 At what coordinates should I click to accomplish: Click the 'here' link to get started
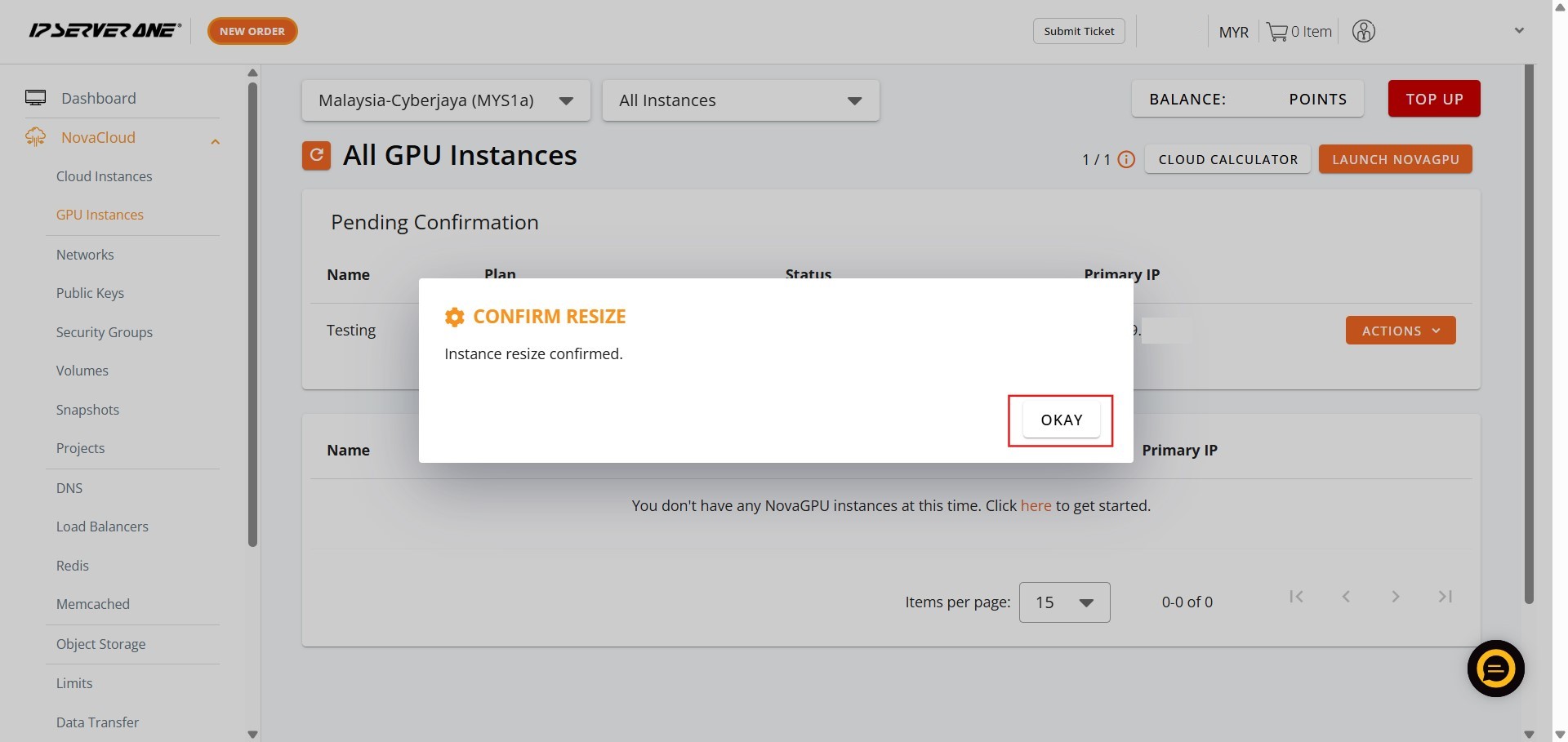tap(1036, 506)
